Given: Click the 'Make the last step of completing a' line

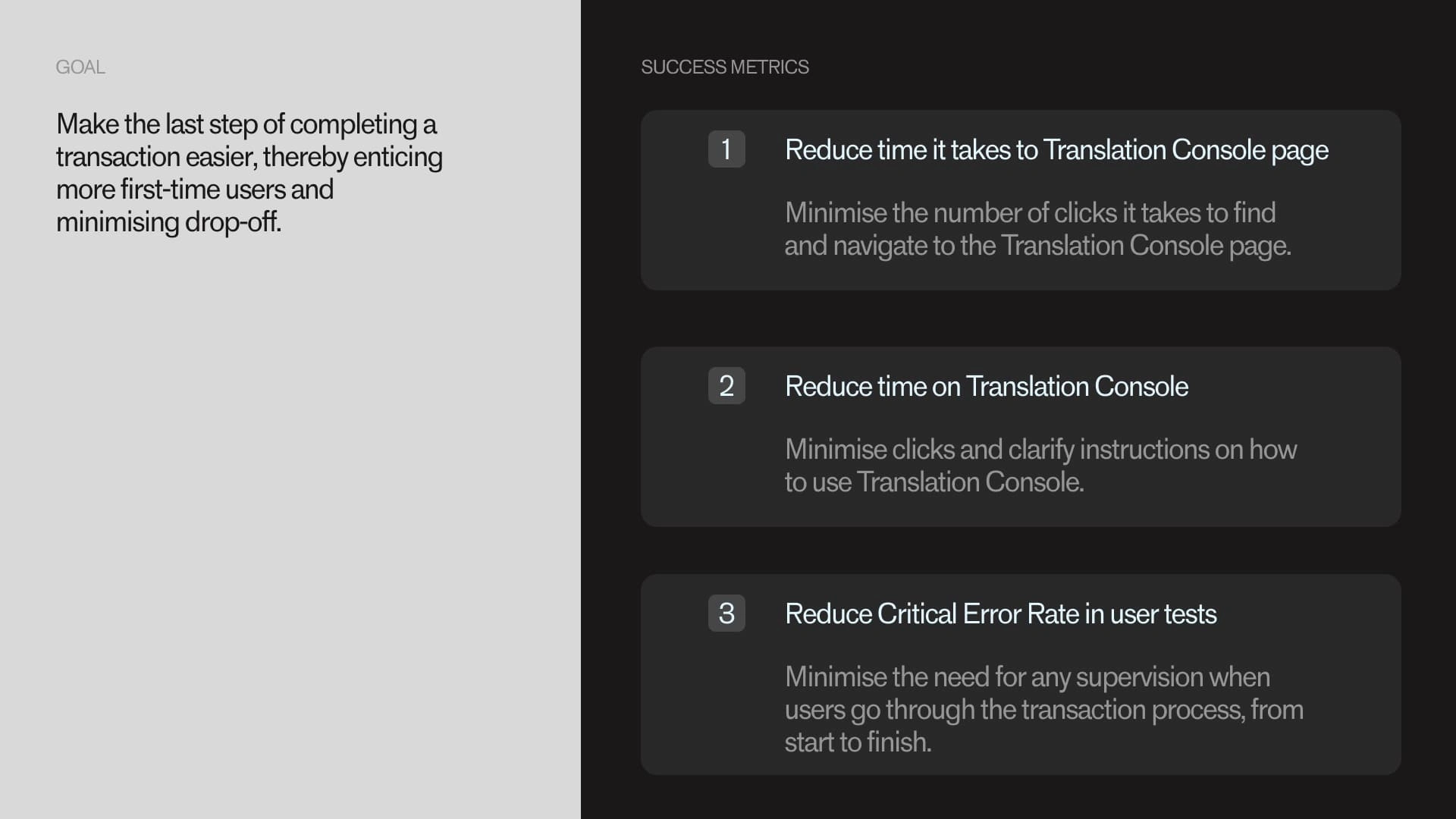Looking at the screenshot, I should [x=246, y=124].
